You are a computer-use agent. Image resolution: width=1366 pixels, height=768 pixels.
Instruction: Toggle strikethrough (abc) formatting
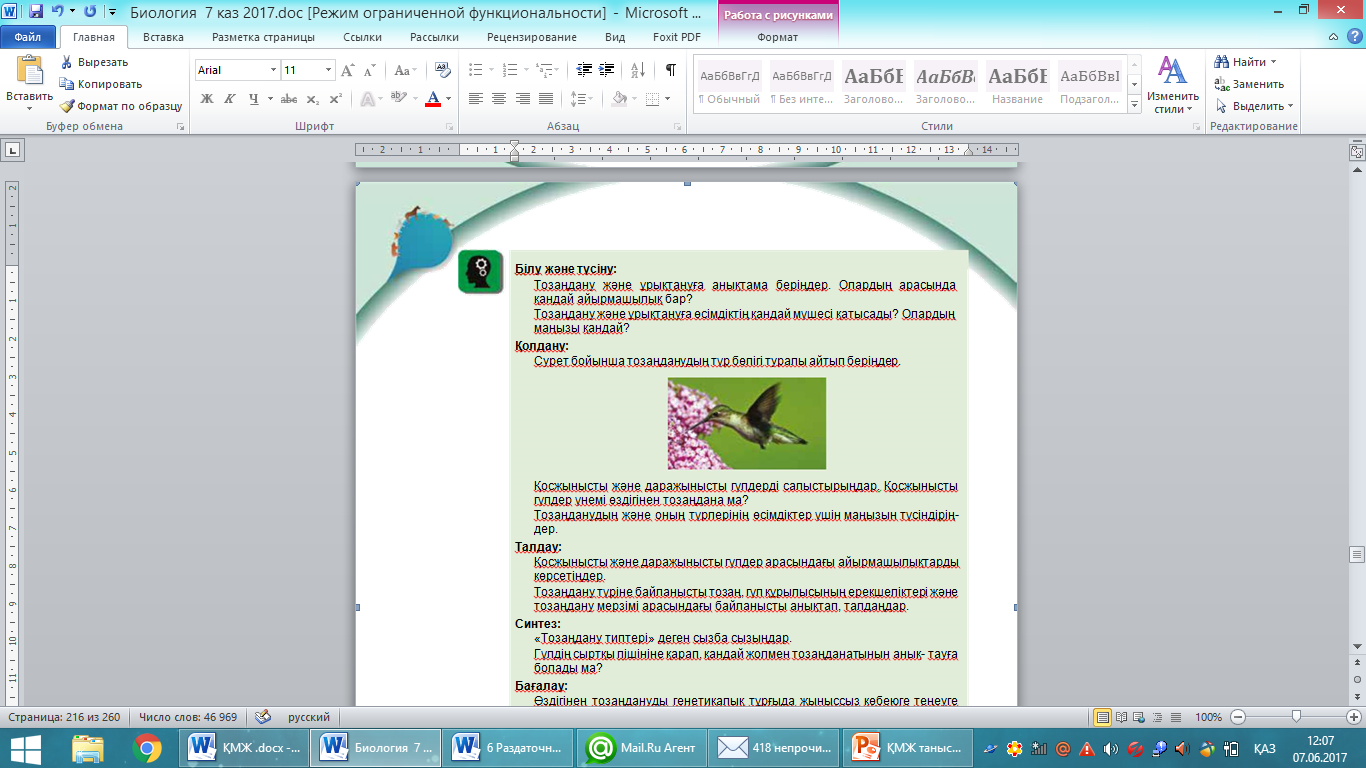click(x=289, y=99)
